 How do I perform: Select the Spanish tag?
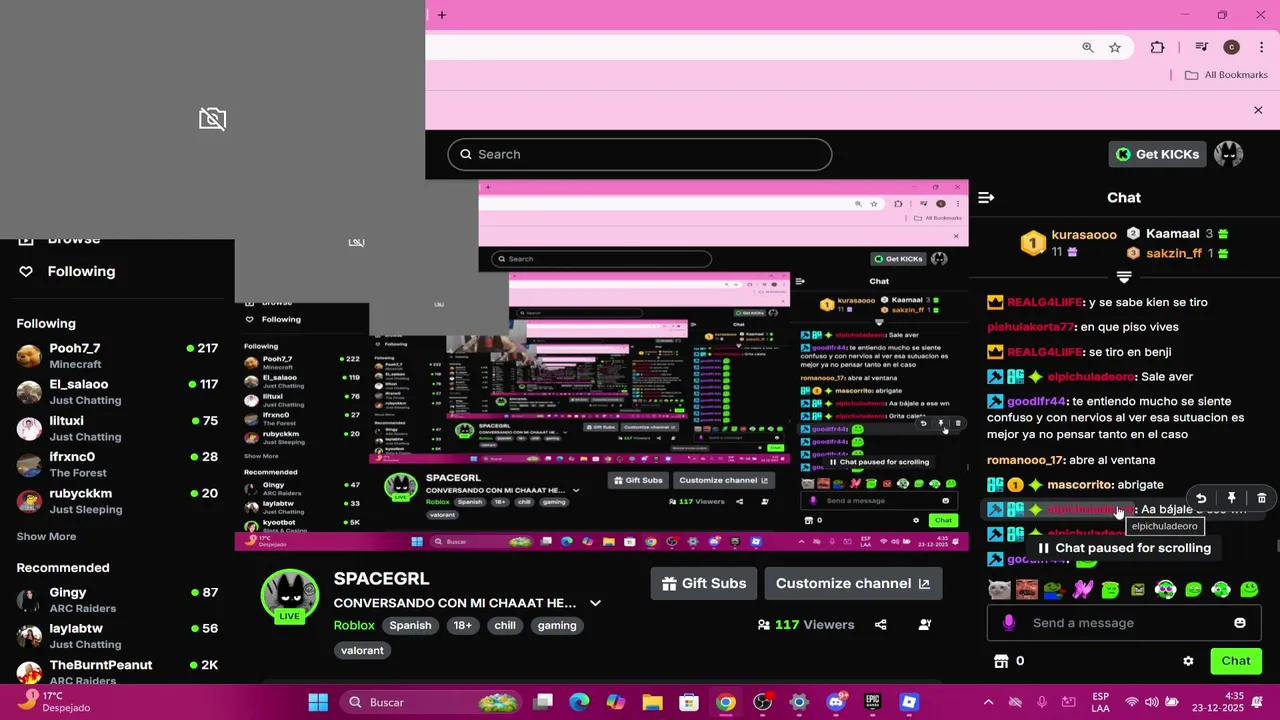(x=410, y=625)
